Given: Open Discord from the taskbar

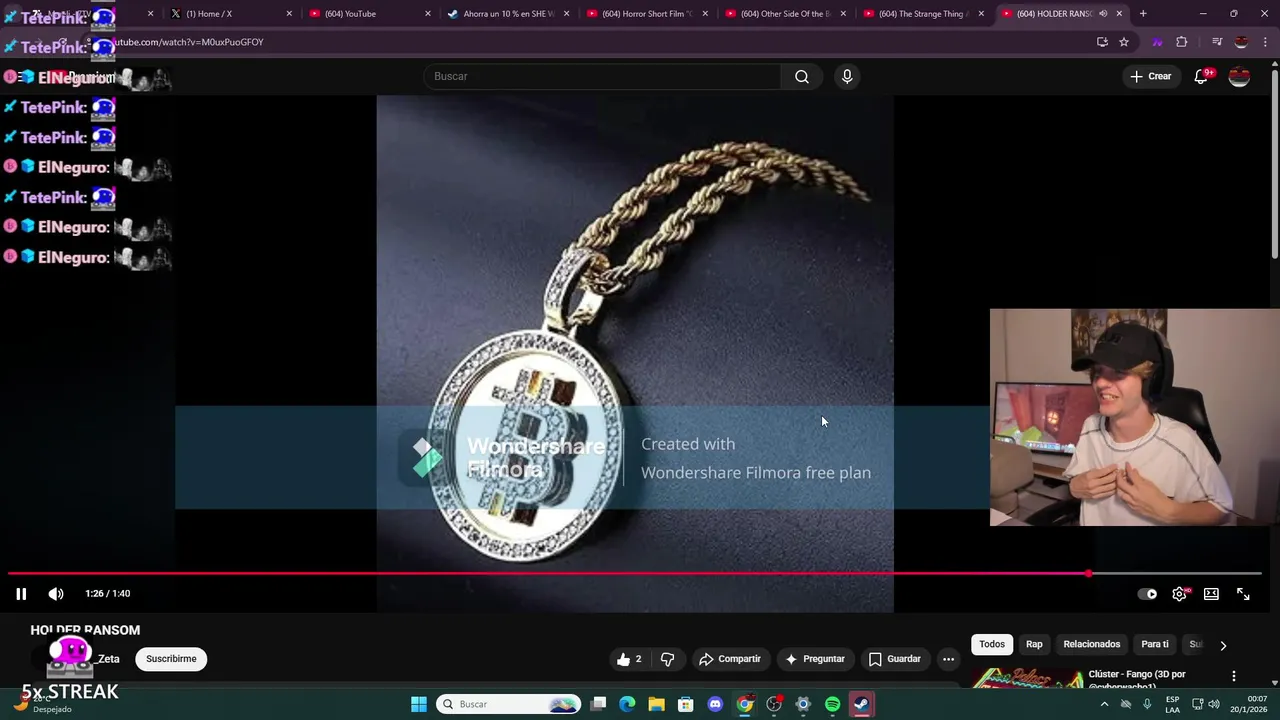Looking at the screenshot, I should pyautogui.click(x=715, y=704).
